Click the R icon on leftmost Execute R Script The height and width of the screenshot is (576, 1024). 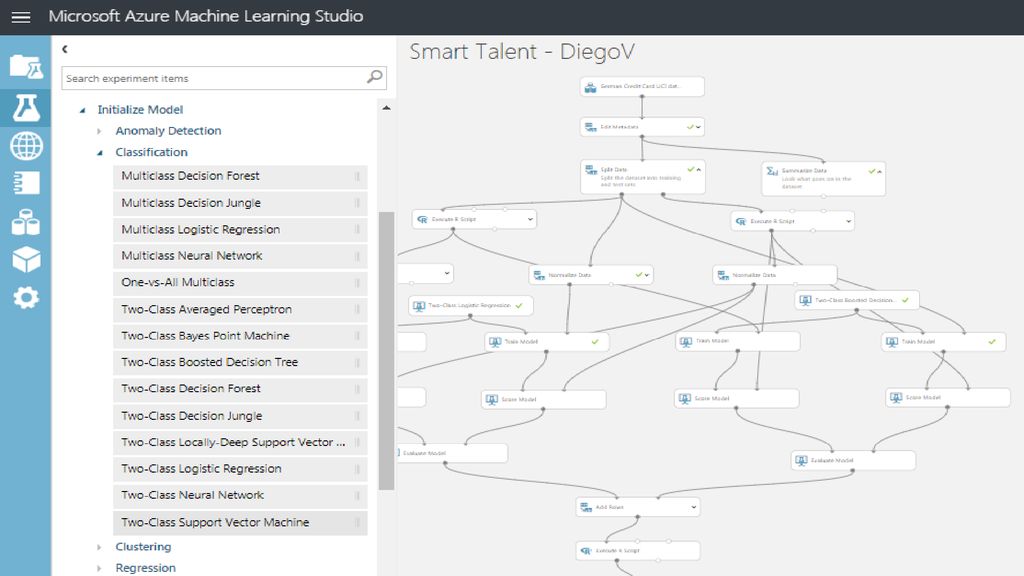pos(422,219)
